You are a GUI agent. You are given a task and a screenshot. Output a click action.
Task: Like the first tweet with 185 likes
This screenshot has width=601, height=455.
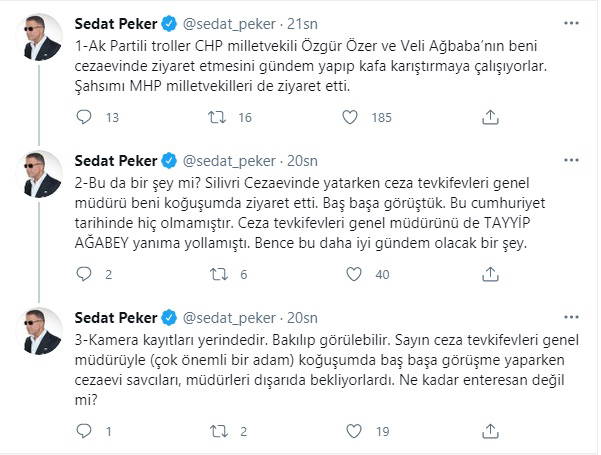pos(346,118)
